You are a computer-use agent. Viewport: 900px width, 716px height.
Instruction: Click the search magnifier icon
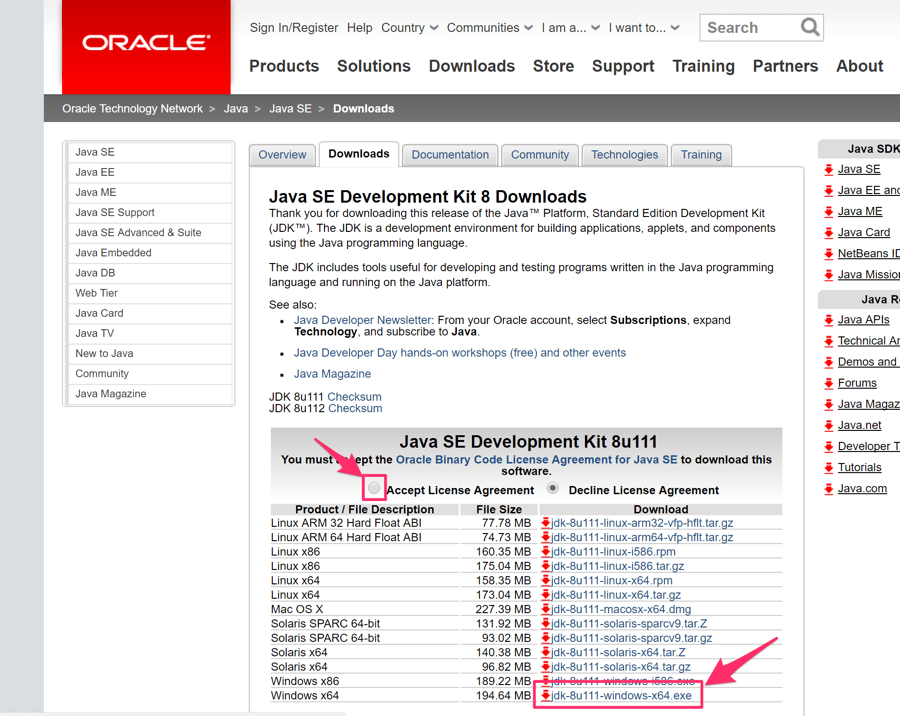[x=809, y=27]
